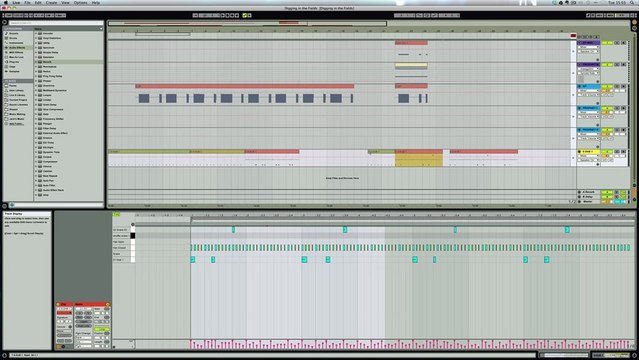
Task: Toggle the piano roll Fold button
Action: [x=117, y=214]
